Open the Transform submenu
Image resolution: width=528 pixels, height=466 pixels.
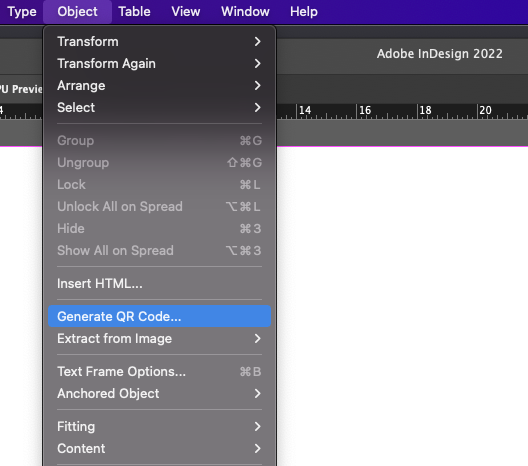(159, 42)
